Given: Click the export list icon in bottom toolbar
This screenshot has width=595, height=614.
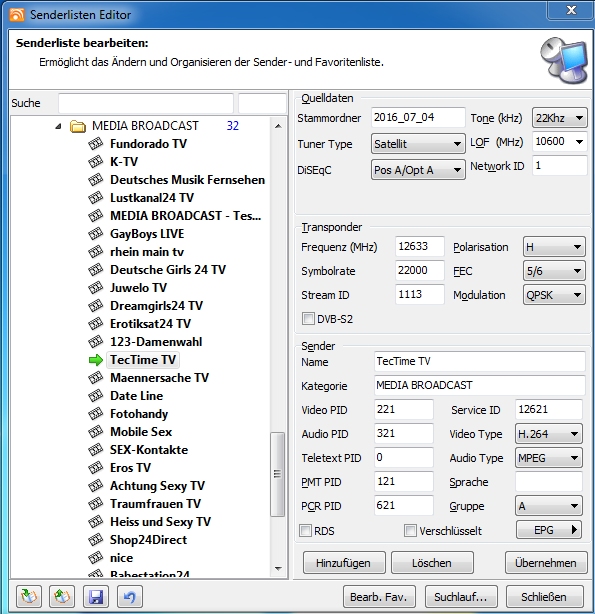Looking at the screenshot, I should [x=62, y=596].
